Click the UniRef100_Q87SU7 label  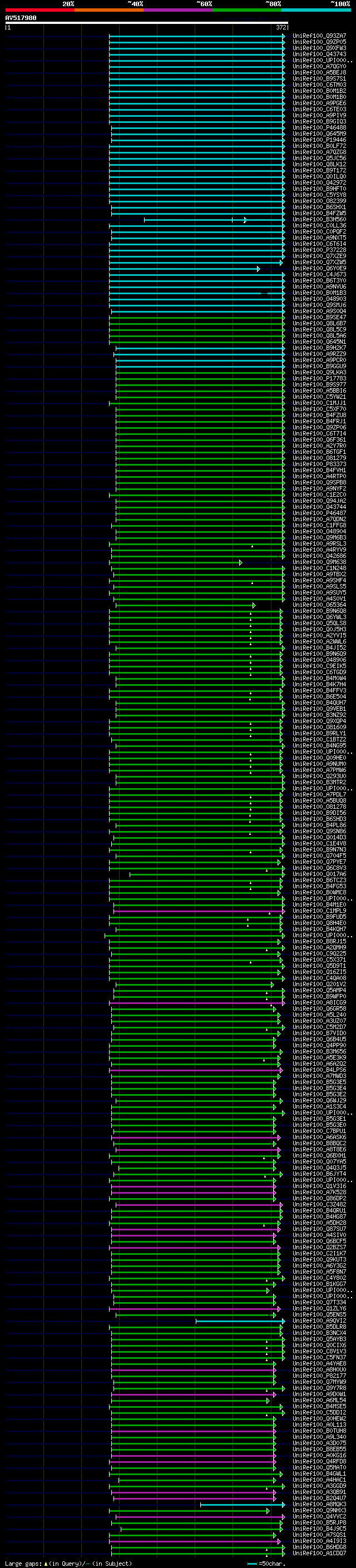[x=319, y=1230]
